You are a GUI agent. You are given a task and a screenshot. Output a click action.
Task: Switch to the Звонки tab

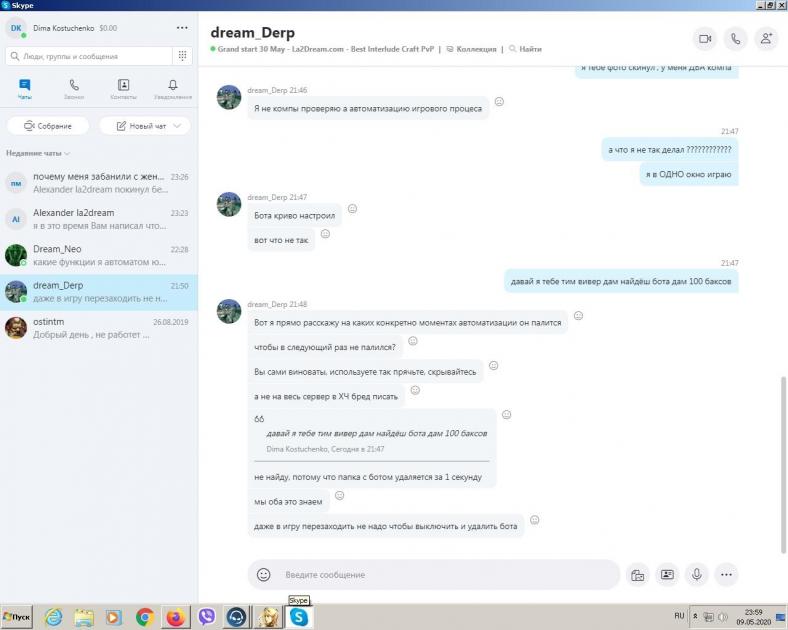[x=74, y=89]
